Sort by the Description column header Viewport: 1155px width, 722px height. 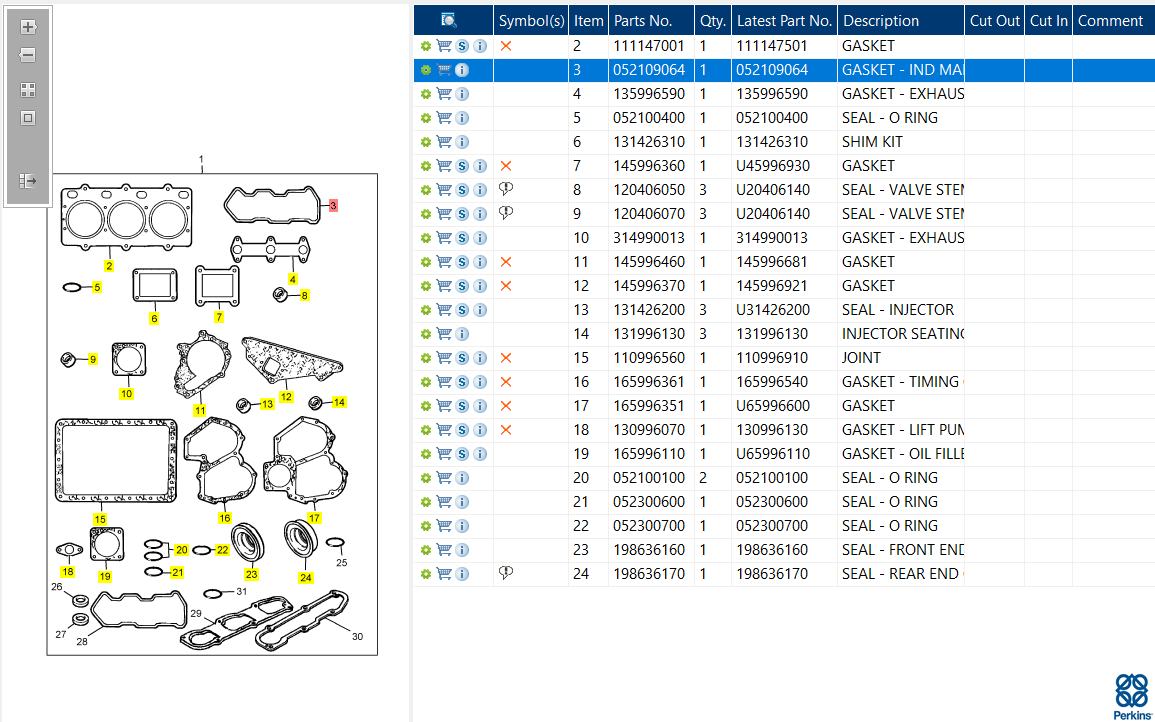click(901, 21)
